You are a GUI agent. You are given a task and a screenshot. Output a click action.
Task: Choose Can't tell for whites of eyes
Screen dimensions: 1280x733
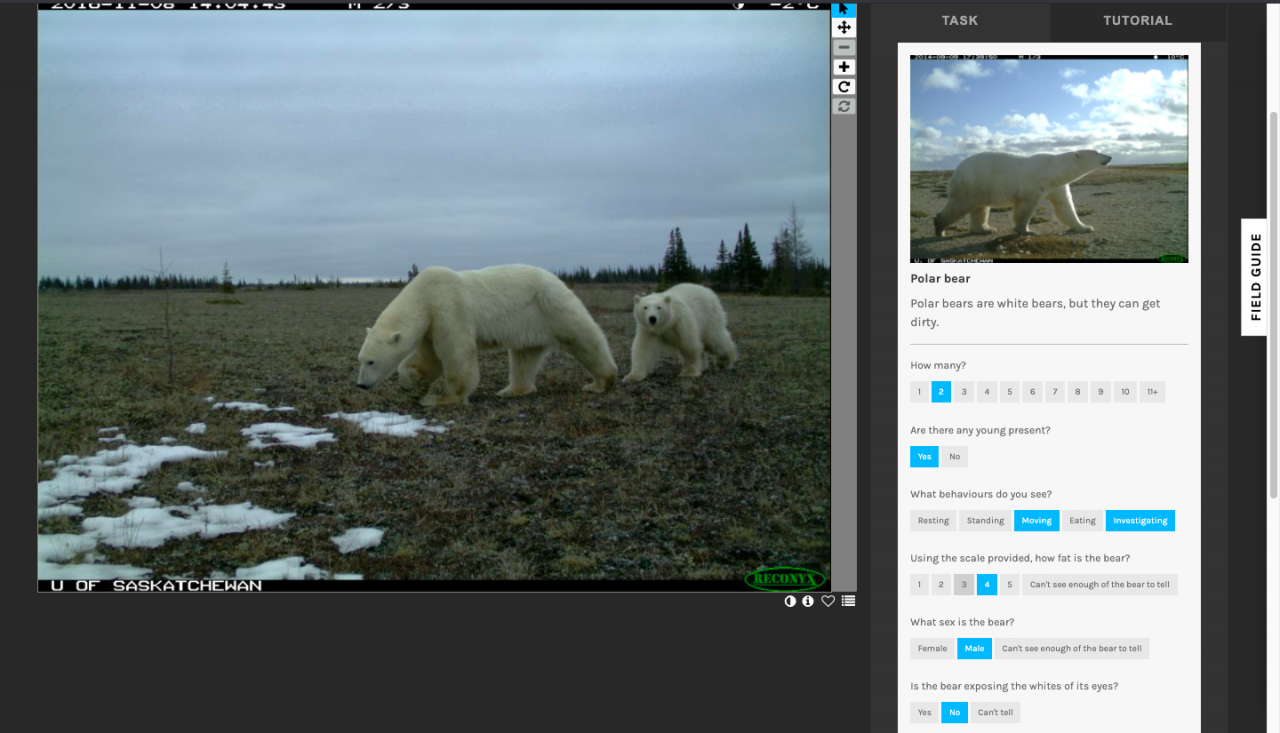coord(995,713)
